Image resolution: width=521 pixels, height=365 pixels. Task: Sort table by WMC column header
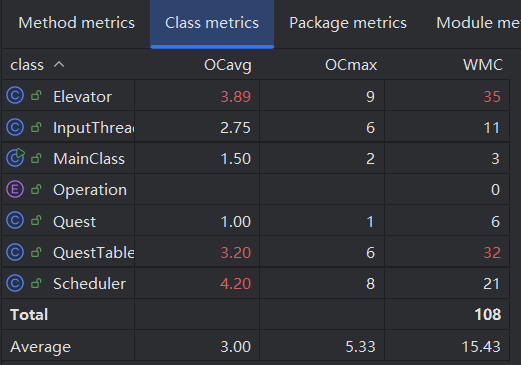click(483, 65)
